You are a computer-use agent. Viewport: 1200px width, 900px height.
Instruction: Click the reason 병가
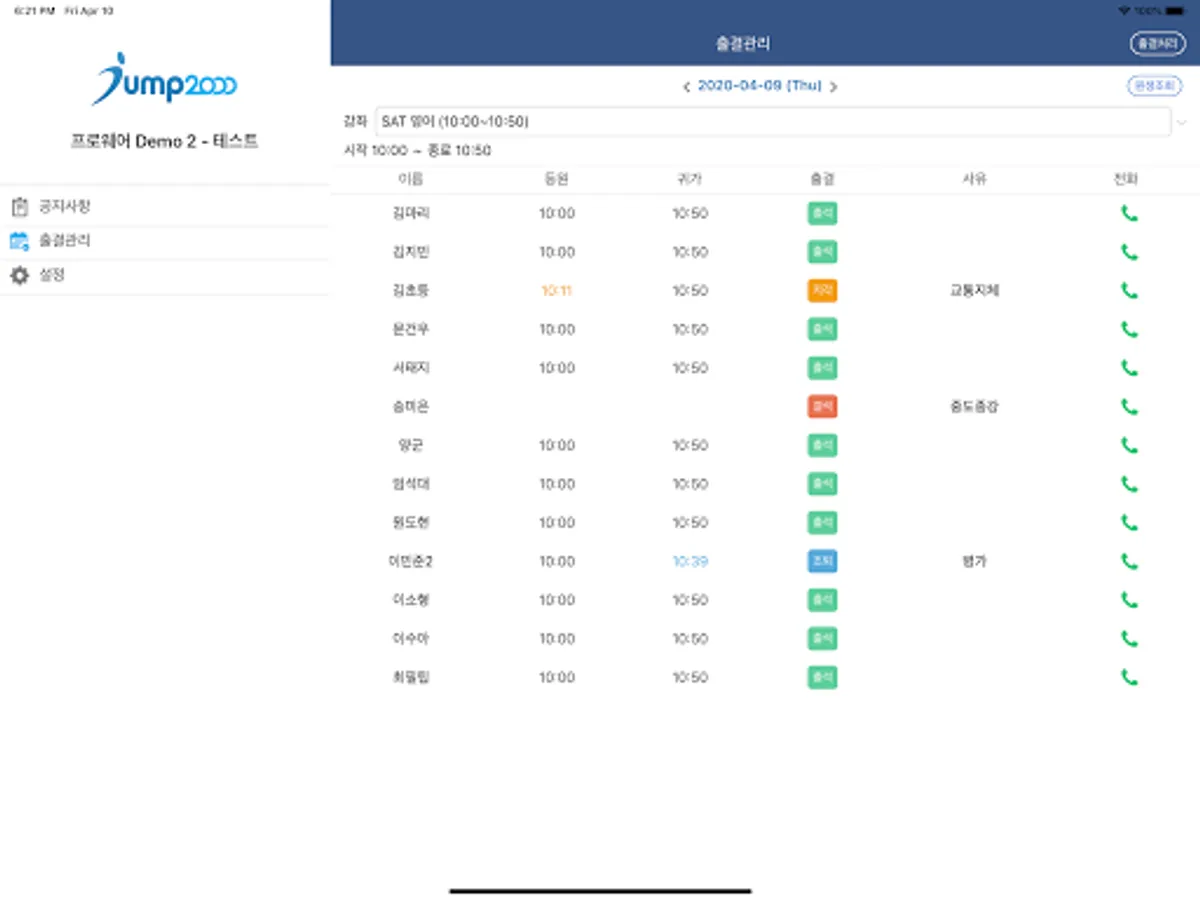(975, 561)
